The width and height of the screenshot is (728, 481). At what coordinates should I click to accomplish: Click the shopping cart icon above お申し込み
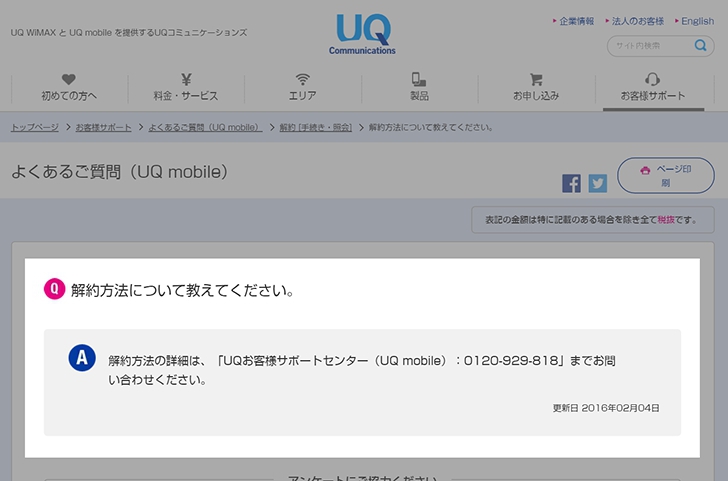point(536,79)
